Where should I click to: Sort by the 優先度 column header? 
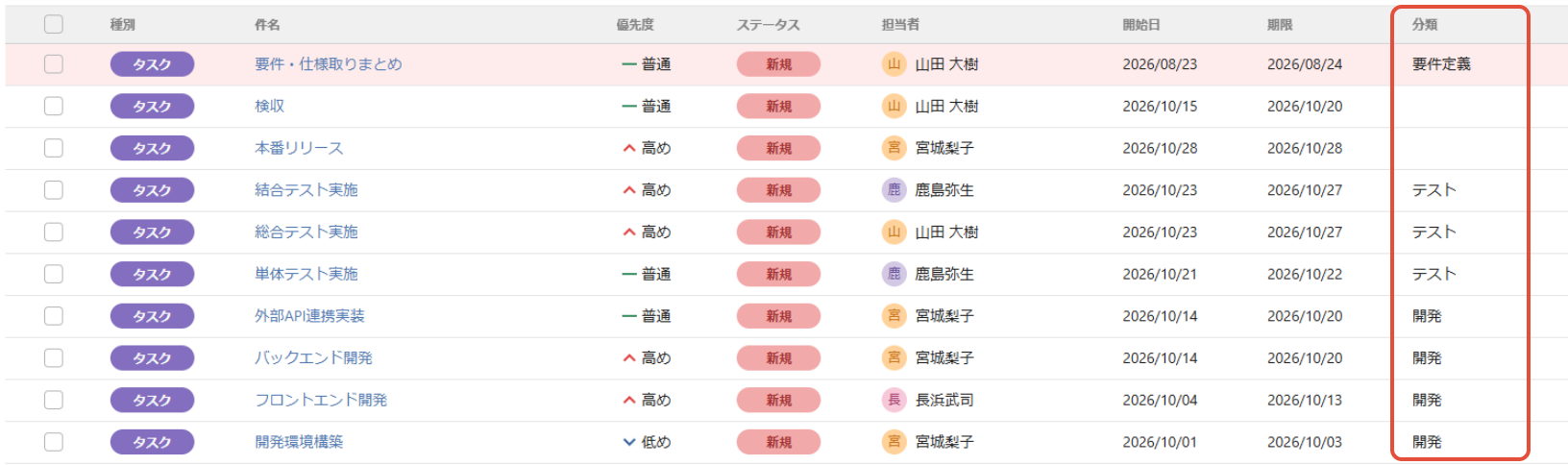(635, 25)
